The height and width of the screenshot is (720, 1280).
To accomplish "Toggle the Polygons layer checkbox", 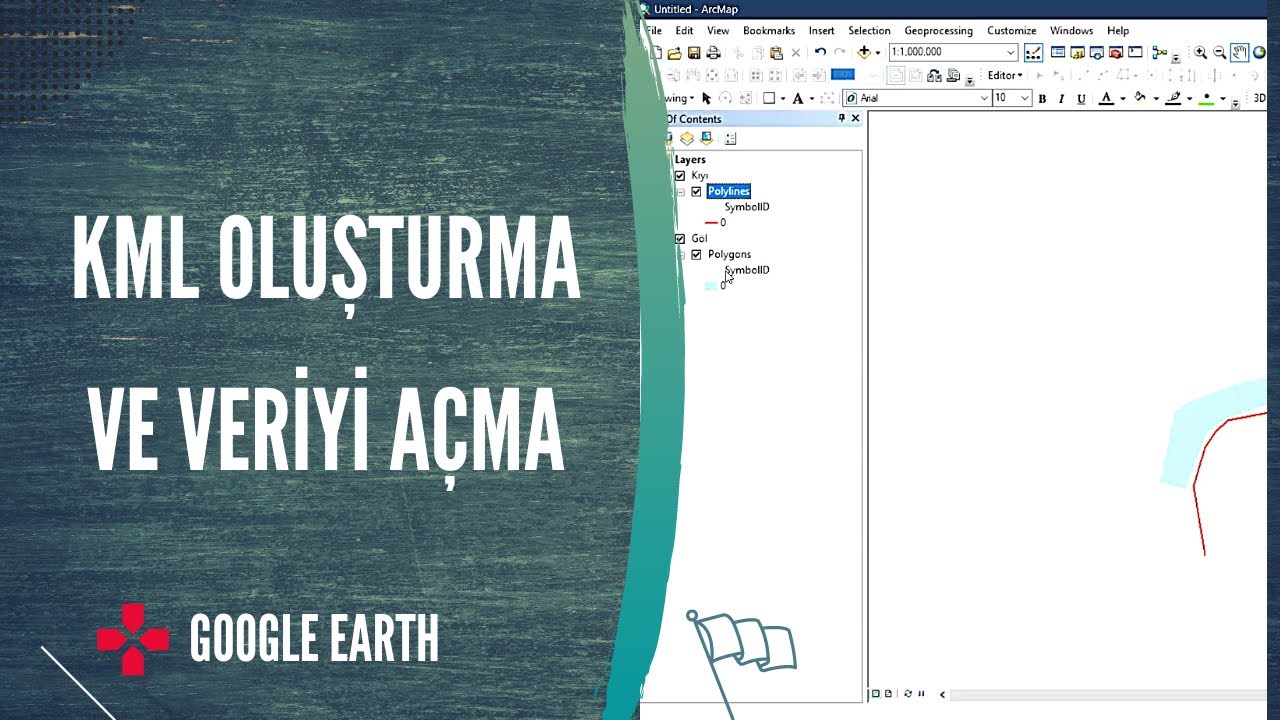I will point(696,255).
